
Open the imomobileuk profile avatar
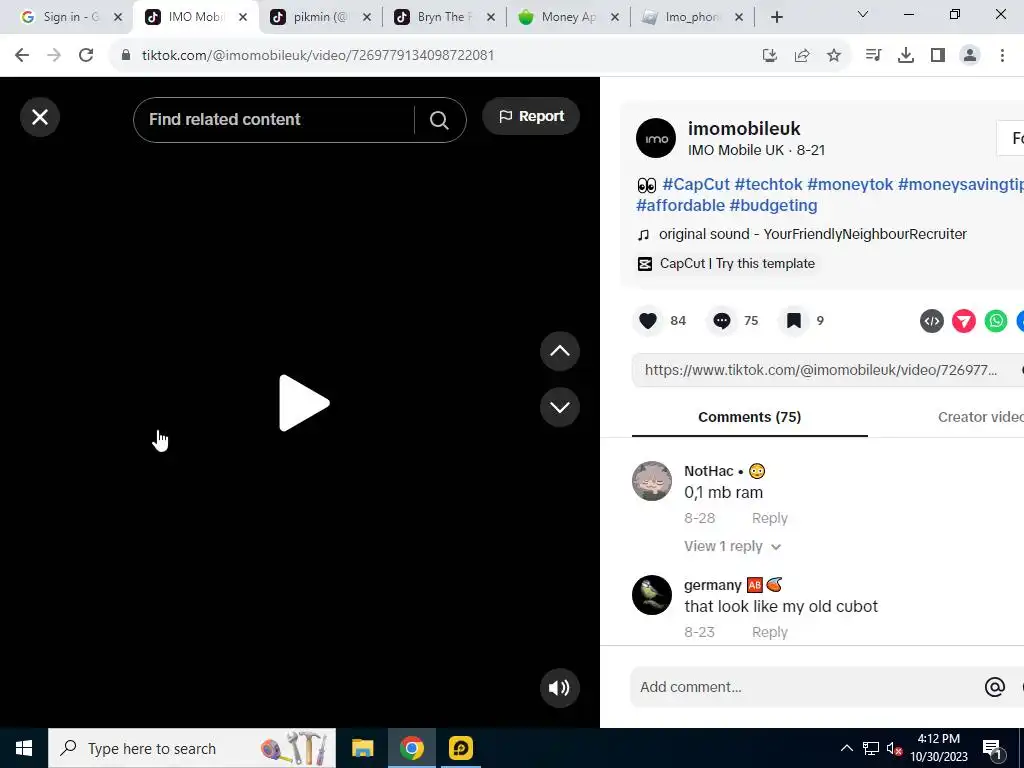pyautogui.click(x=656, y=138)
